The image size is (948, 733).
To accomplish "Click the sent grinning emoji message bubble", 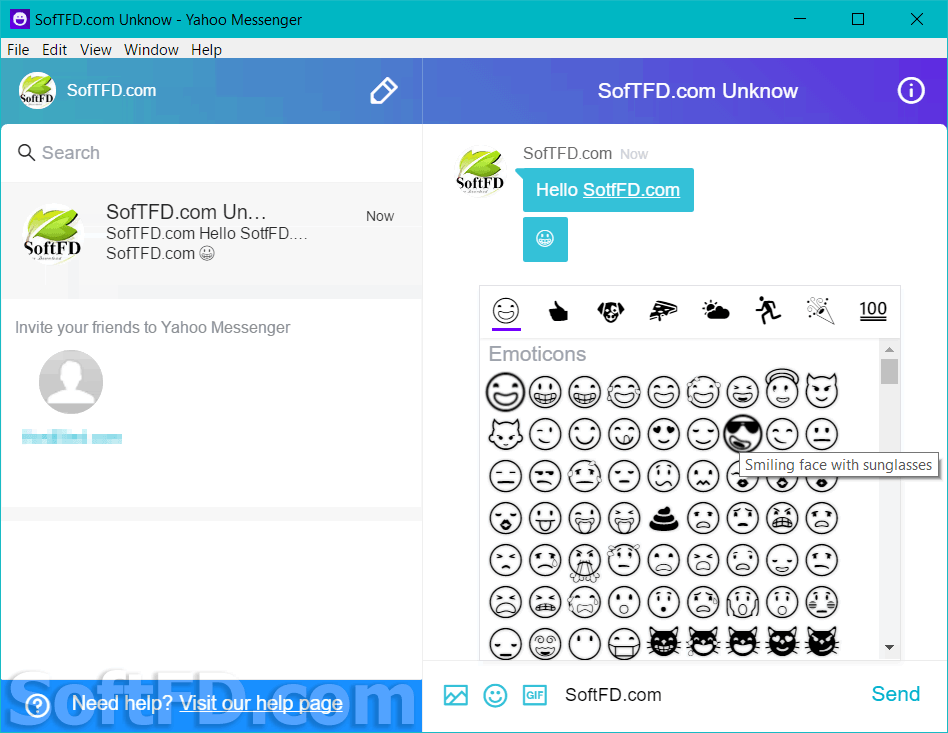I will tap(545, 239).
